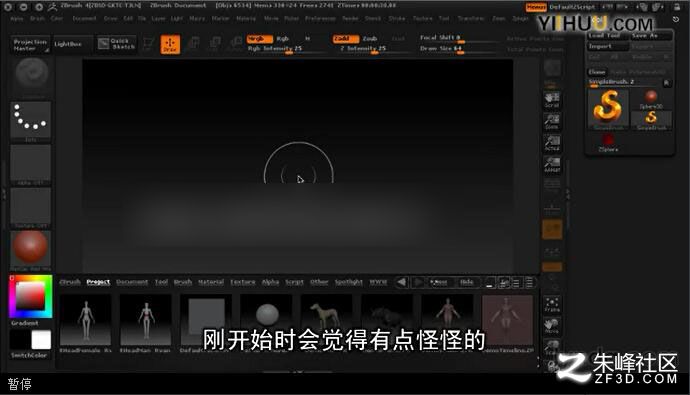Select the Draw mode button
This screenshot has width=690, height=395.
pos(170,44)
